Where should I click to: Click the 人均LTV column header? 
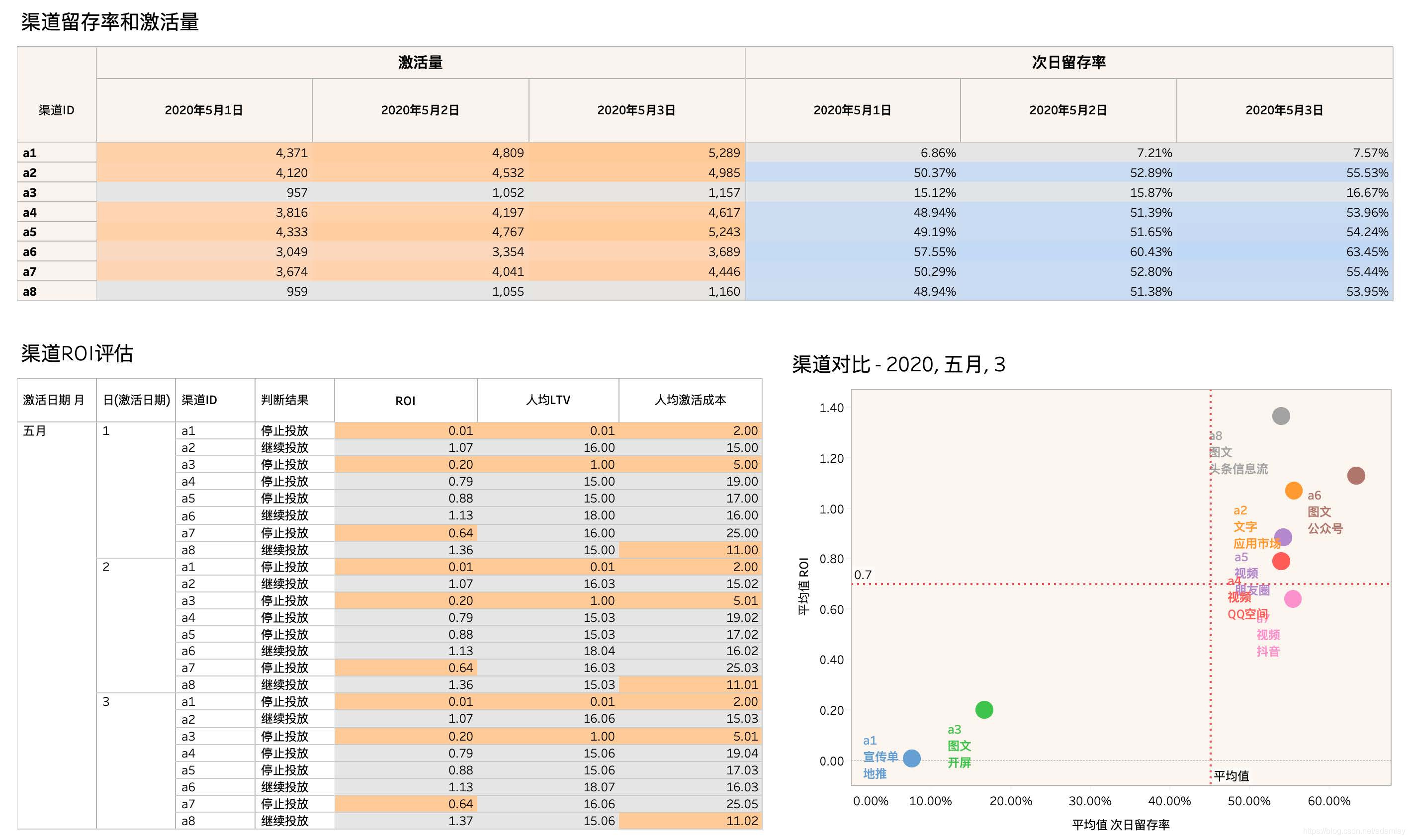(548, 400)
